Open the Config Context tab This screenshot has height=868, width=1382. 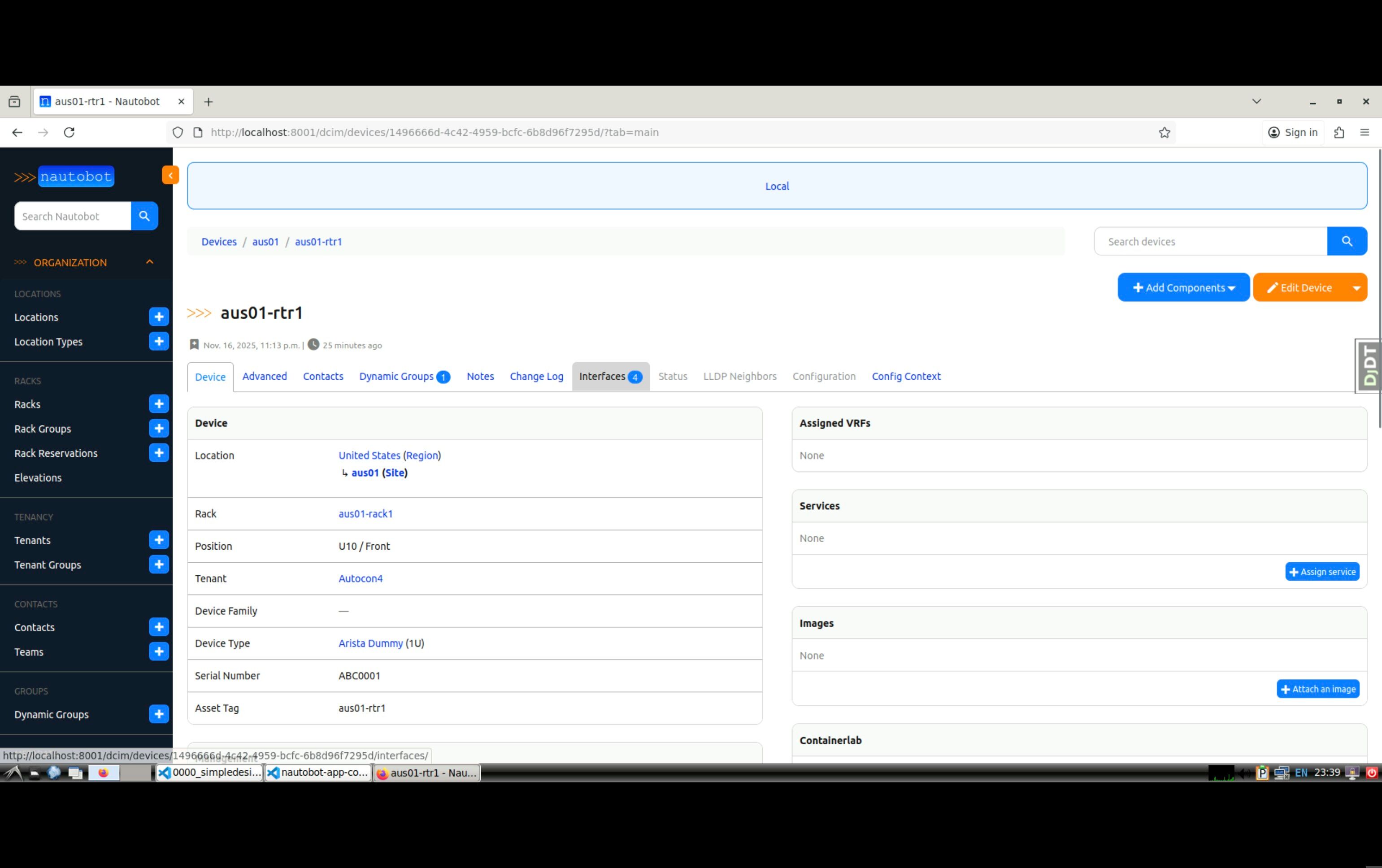906,376
